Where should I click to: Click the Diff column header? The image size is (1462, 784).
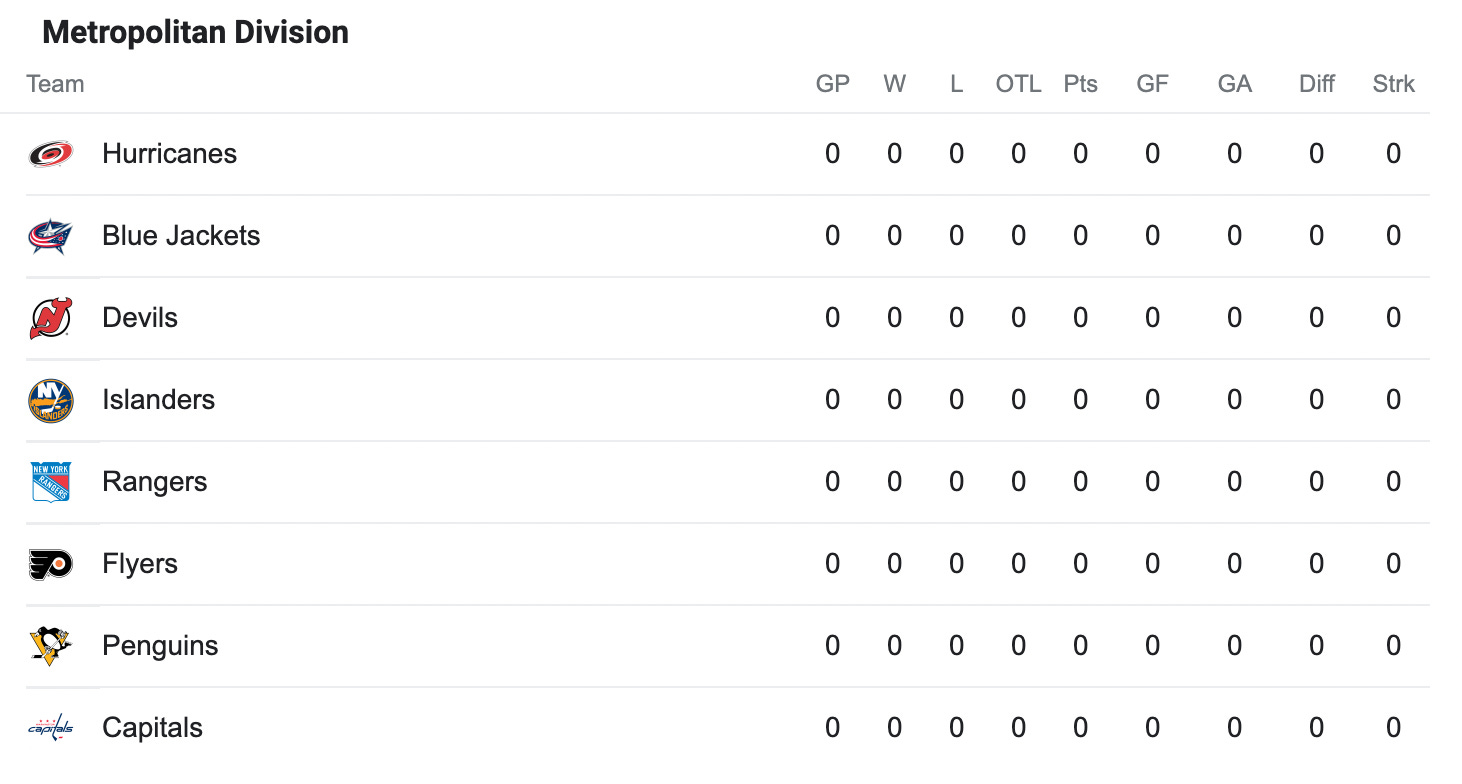1316,84
